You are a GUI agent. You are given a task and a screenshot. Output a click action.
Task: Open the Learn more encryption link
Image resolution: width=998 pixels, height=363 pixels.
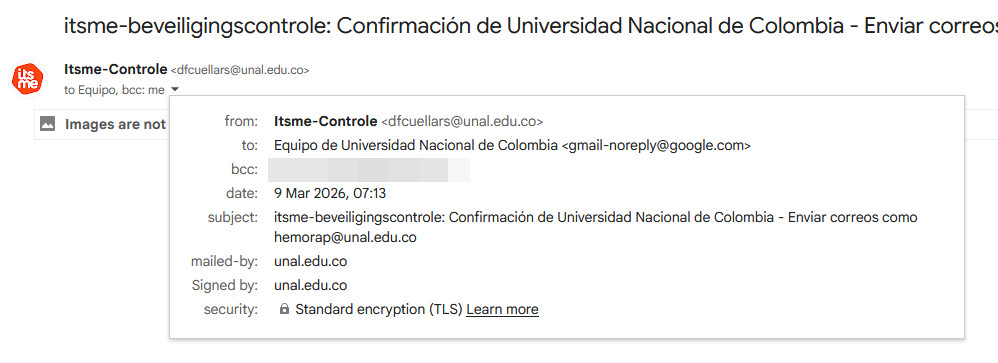[x=502, y=310]
